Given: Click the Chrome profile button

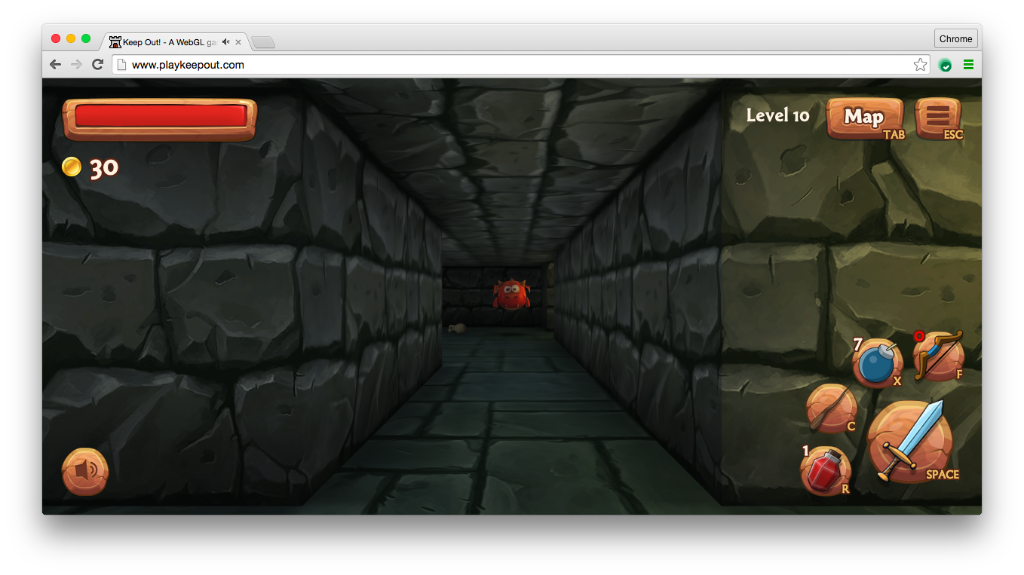Looking at the screenshot, I should (x=955, y=39).
